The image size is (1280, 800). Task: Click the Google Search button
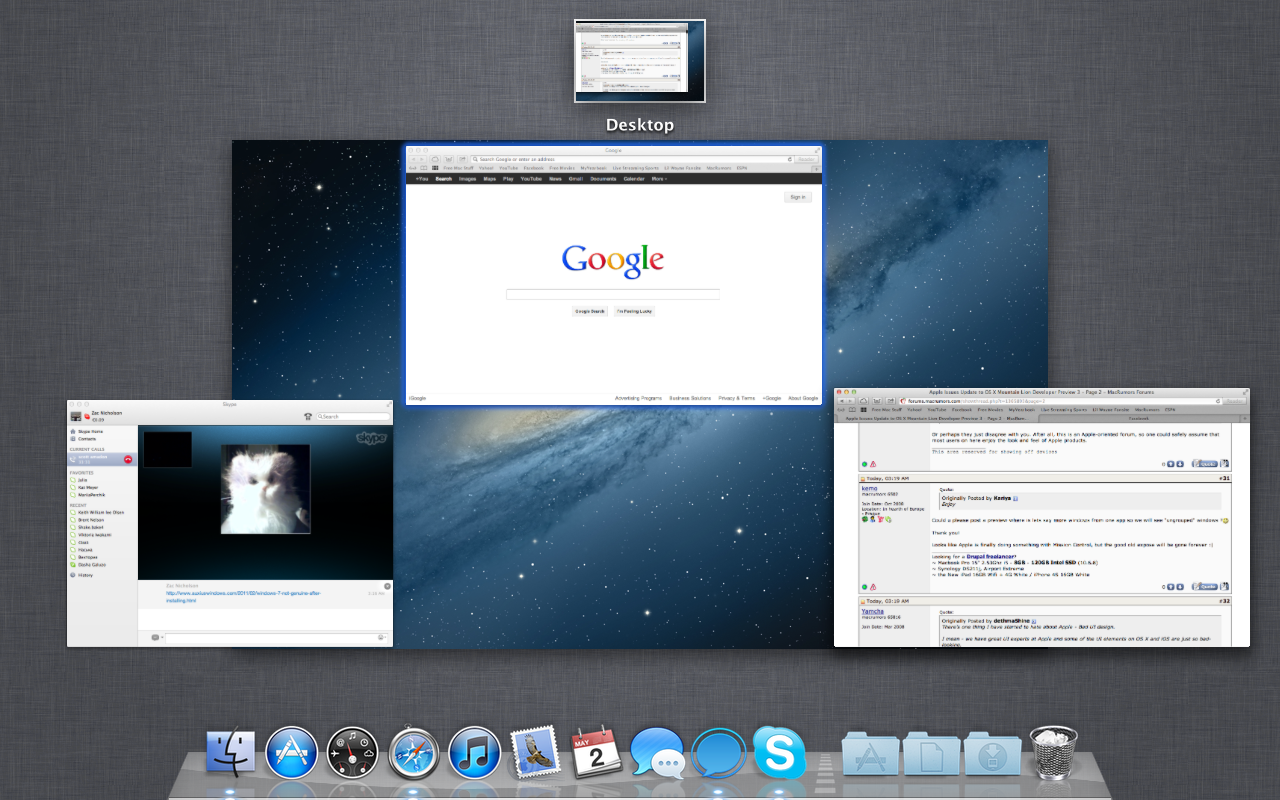click(x=590, y=311)
